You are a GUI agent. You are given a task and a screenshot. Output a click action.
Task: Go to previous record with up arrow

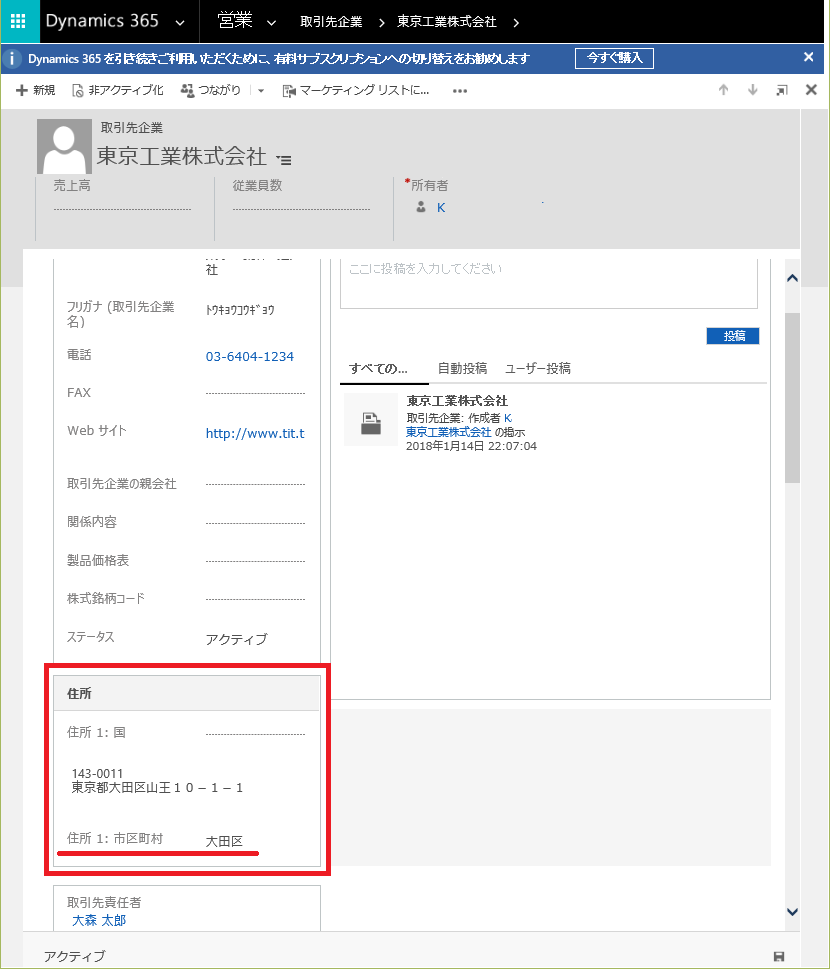click(x=723, y=90)
